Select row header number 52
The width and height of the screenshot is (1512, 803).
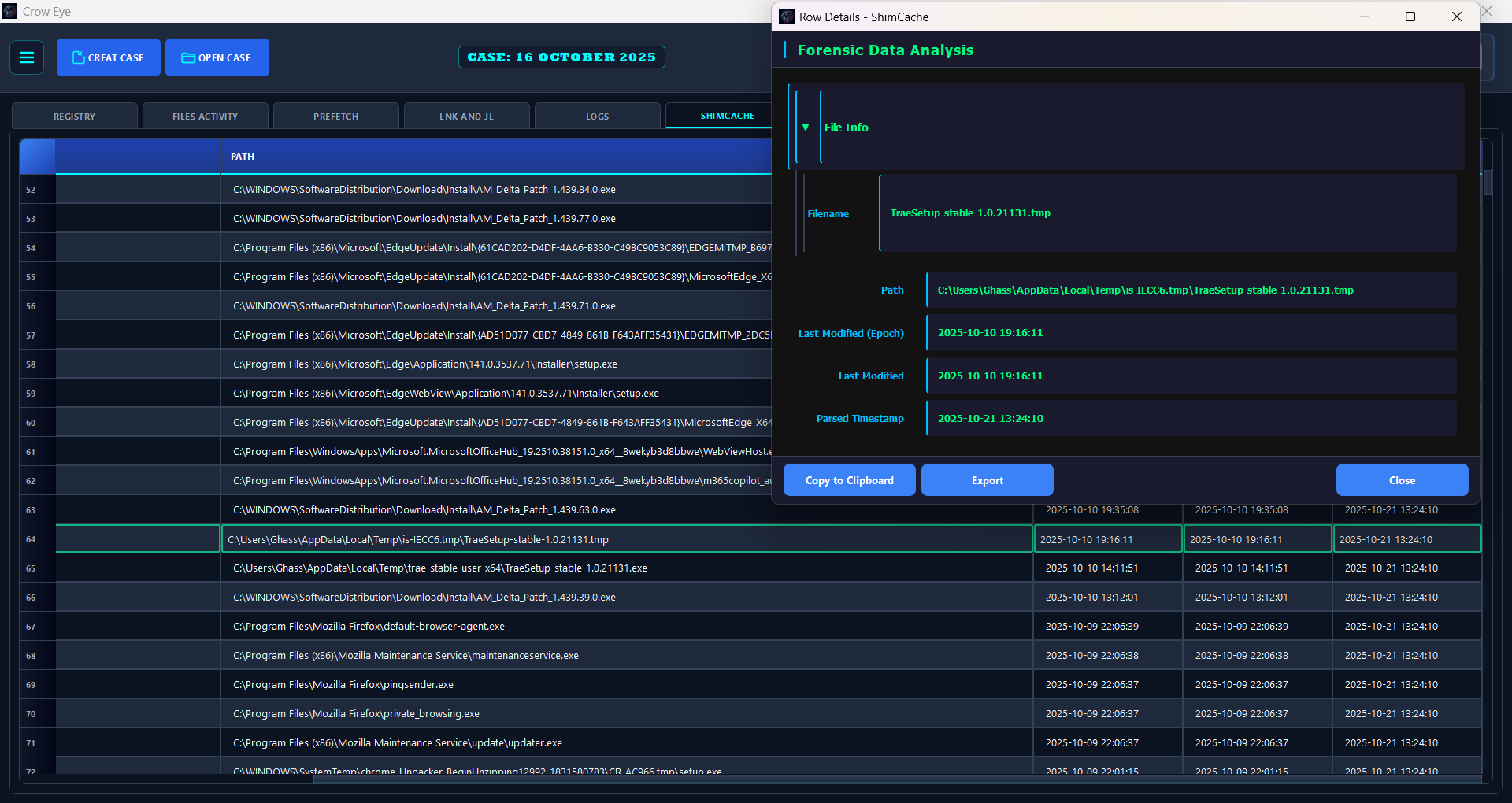coord(38,190)
